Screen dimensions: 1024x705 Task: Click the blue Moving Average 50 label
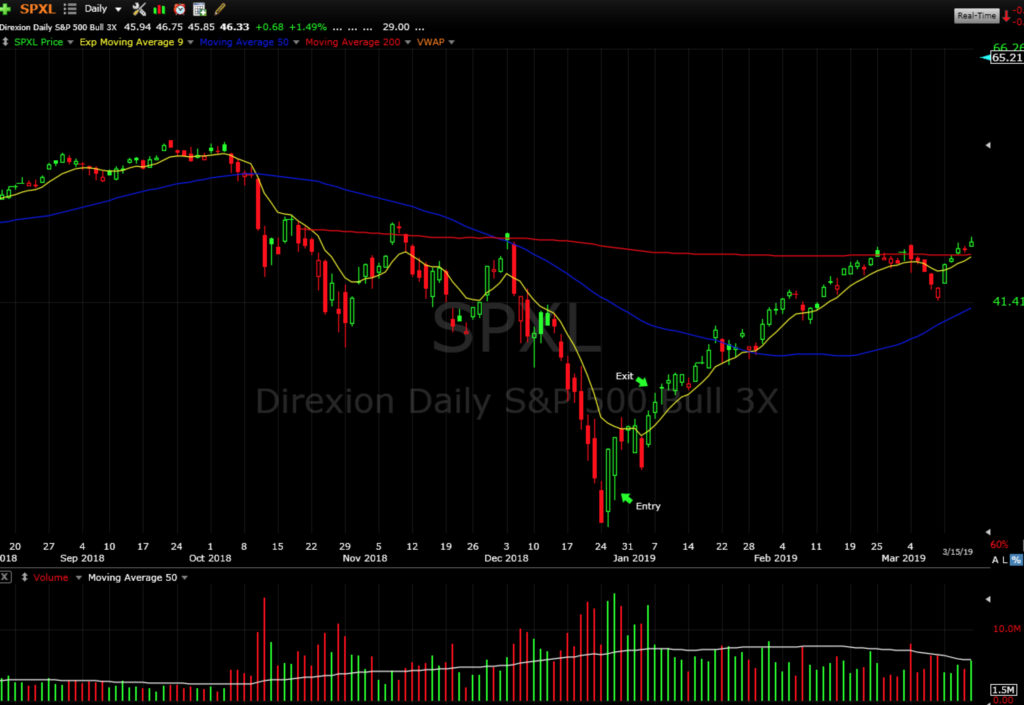coord(244,42)
